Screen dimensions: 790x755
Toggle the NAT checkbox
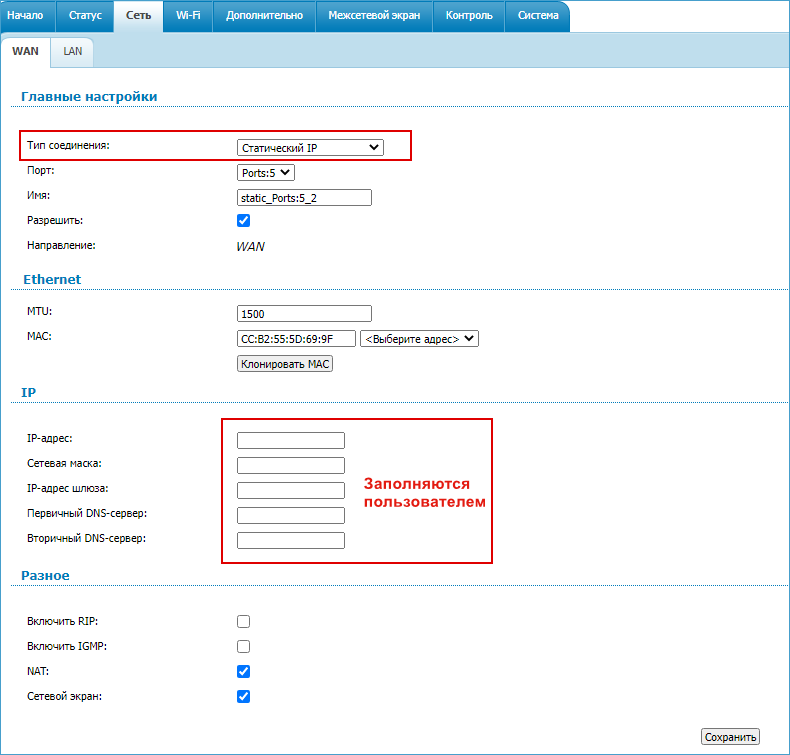click(x=243, y=671)
